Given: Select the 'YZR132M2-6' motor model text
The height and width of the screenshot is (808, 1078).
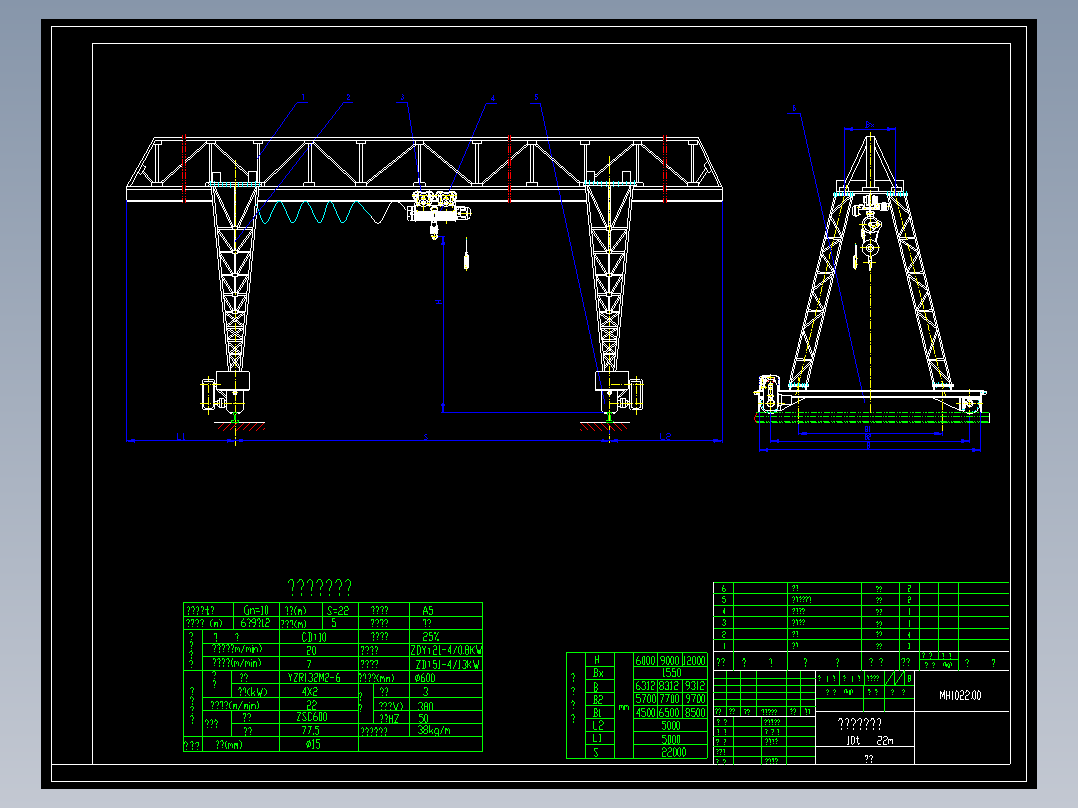Looking at the screenshot, I should point(314,677).
